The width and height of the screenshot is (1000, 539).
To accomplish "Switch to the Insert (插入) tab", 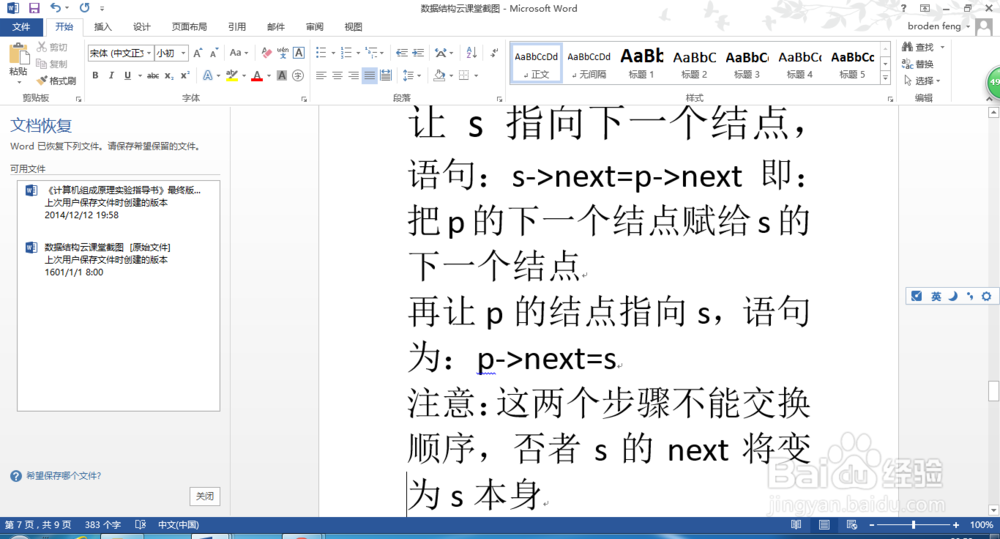I will click(103, 27).
